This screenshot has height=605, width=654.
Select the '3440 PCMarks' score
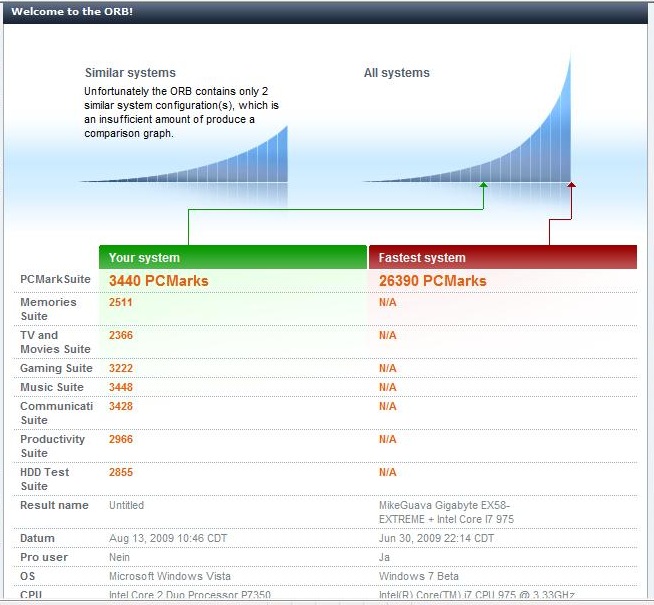point(158,281)
